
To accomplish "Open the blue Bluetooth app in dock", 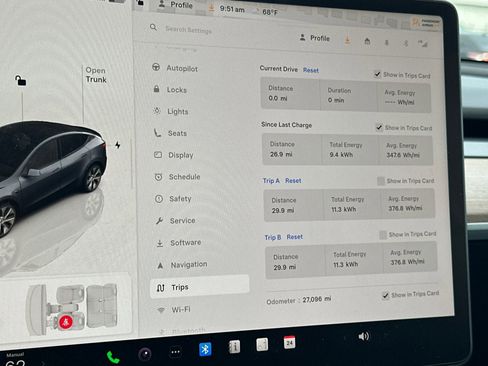I will (x=205, y=349).
